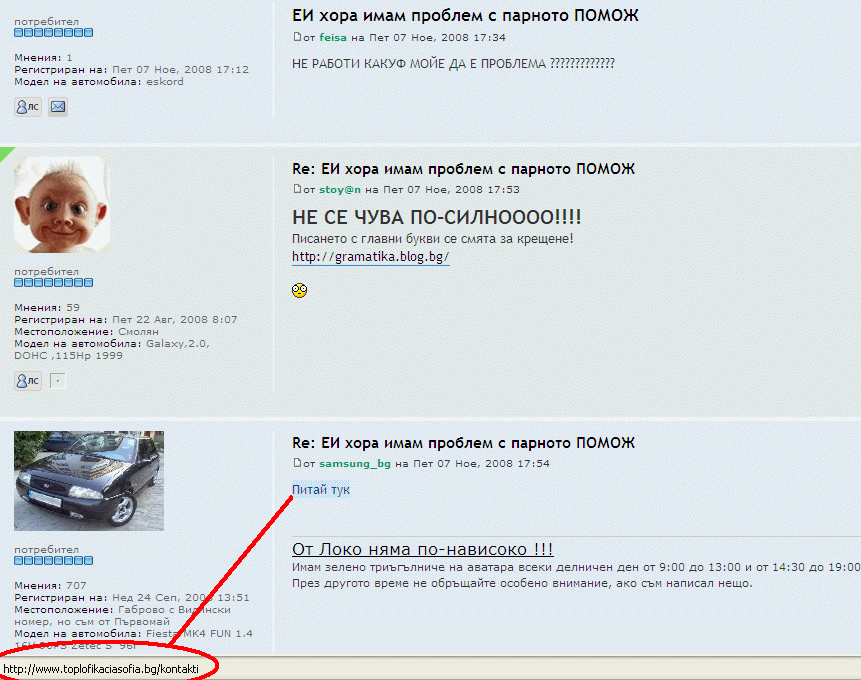Open stoy@n's reply title heading
Image resolution: width=861 pixels, height=680 pixels.
463,169
